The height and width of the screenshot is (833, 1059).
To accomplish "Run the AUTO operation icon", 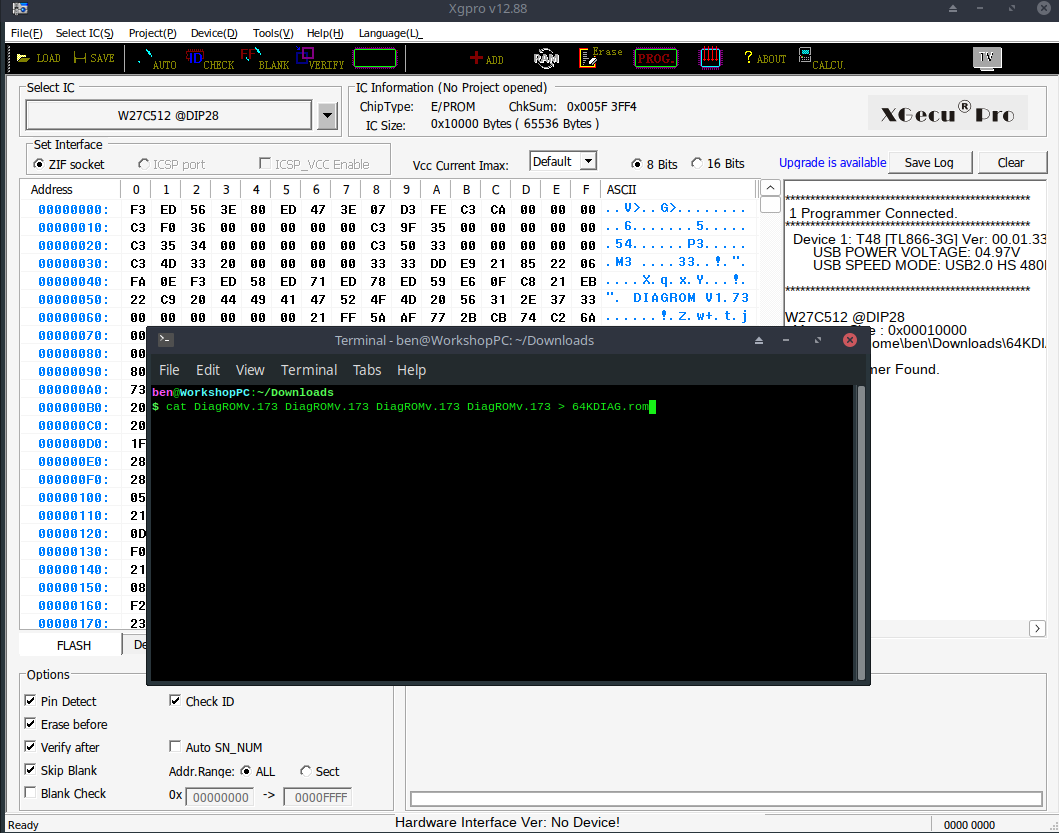I will coord(156,59).
